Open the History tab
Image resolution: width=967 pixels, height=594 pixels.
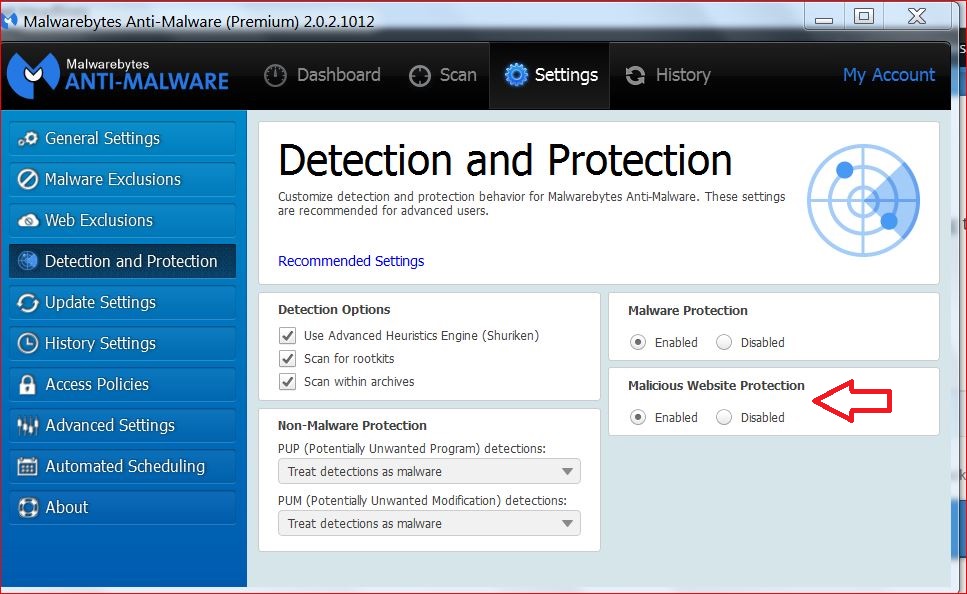(x=668, y=75)
